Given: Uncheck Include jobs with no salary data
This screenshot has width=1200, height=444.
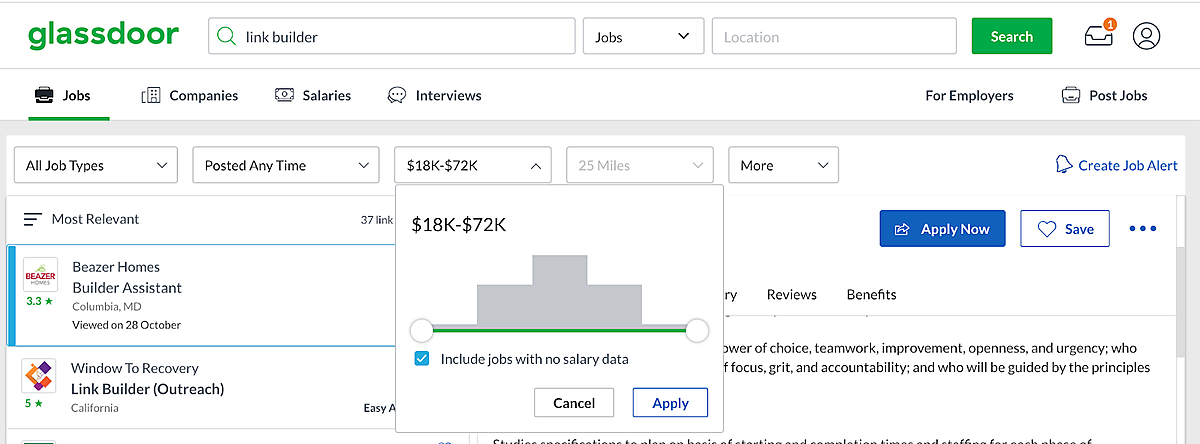Looking at the screenshot, I should pyautogui.click(x=422, y=359).
